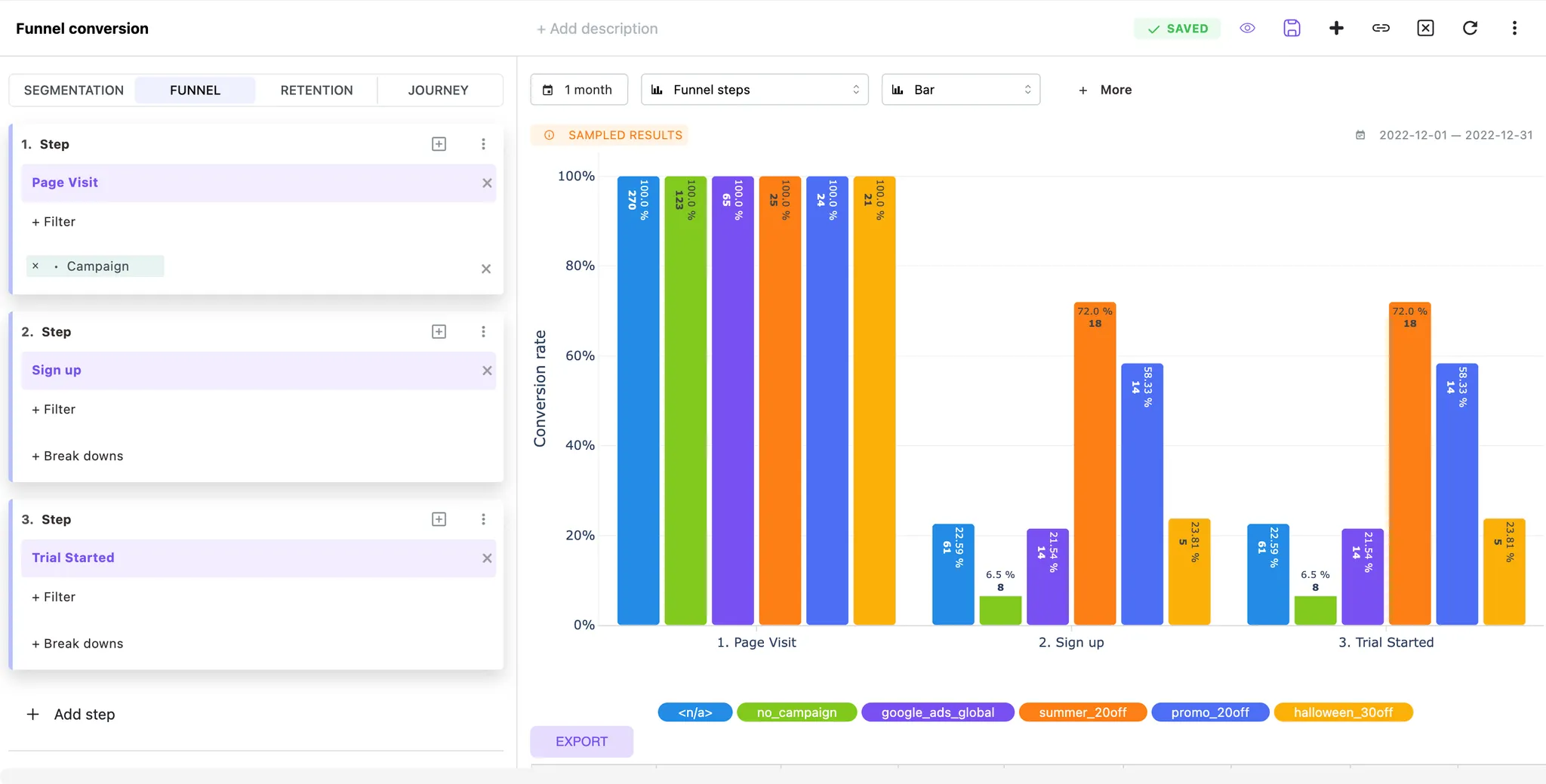This screenshot has height=784, width=1546.
Task: Click the boxed X icon in header
Action: tap(1425, 29)
